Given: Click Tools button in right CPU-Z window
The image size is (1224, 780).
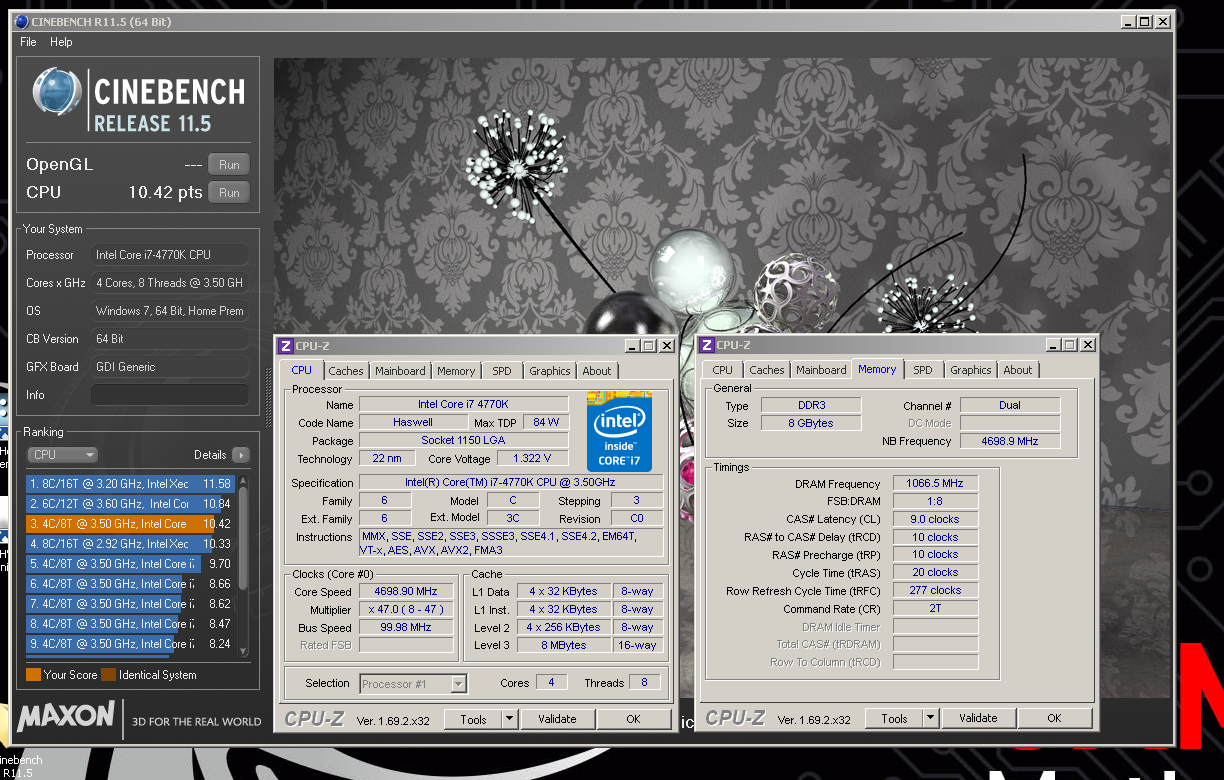Looking at the screenshot, I should 894,718.
